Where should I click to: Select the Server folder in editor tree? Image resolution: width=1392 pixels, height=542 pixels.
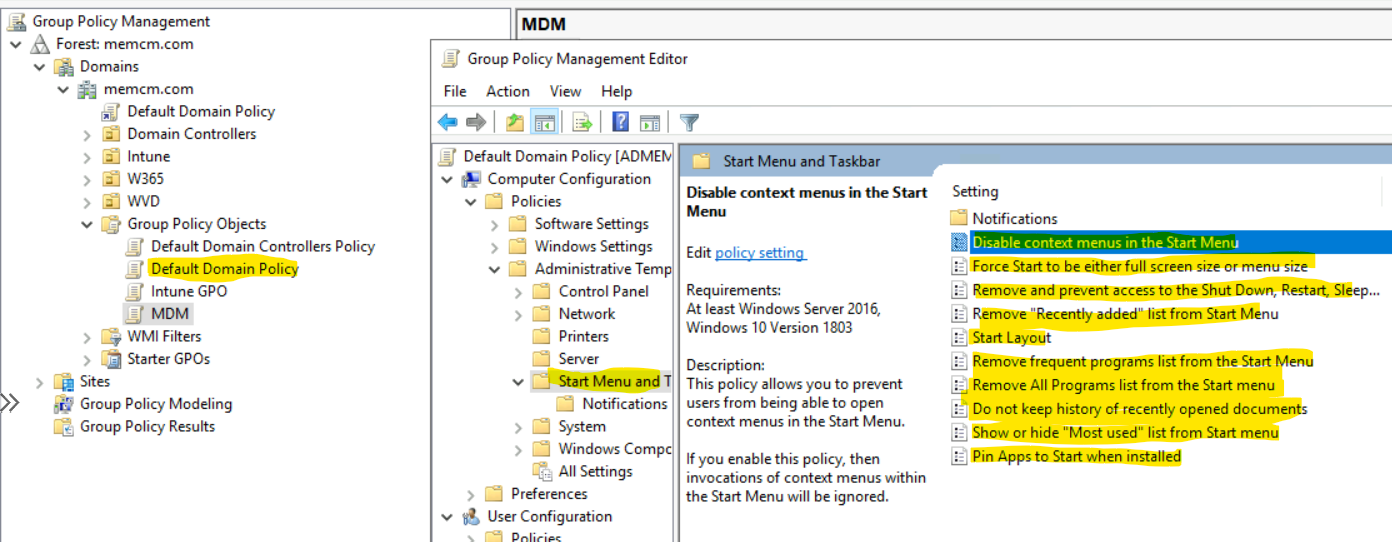pos(579,359)
